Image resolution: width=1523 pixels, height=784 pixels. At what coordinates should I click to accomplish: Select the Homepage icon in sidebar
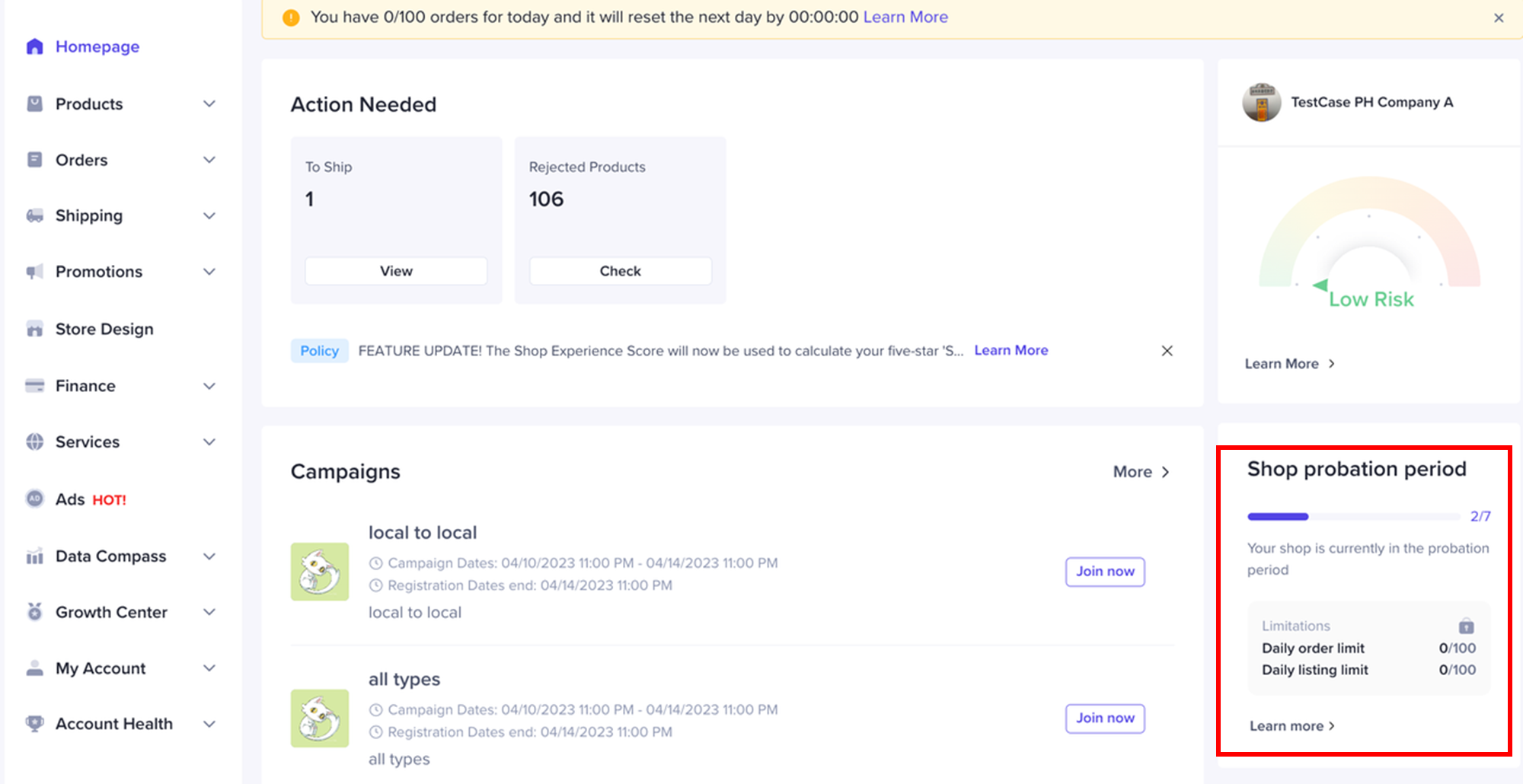[x=34, y=46]
